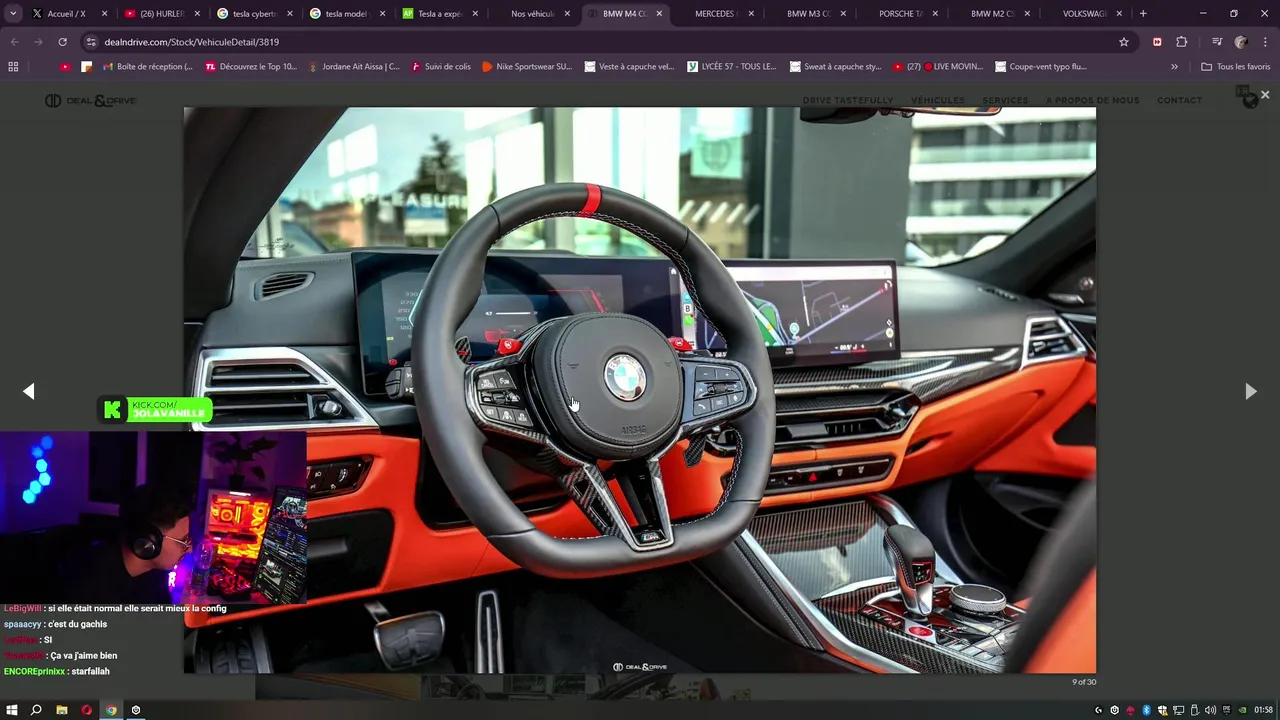Expand the tab search dropdown
This screenshot has width=1280, height=720.
tap(13, 14)
